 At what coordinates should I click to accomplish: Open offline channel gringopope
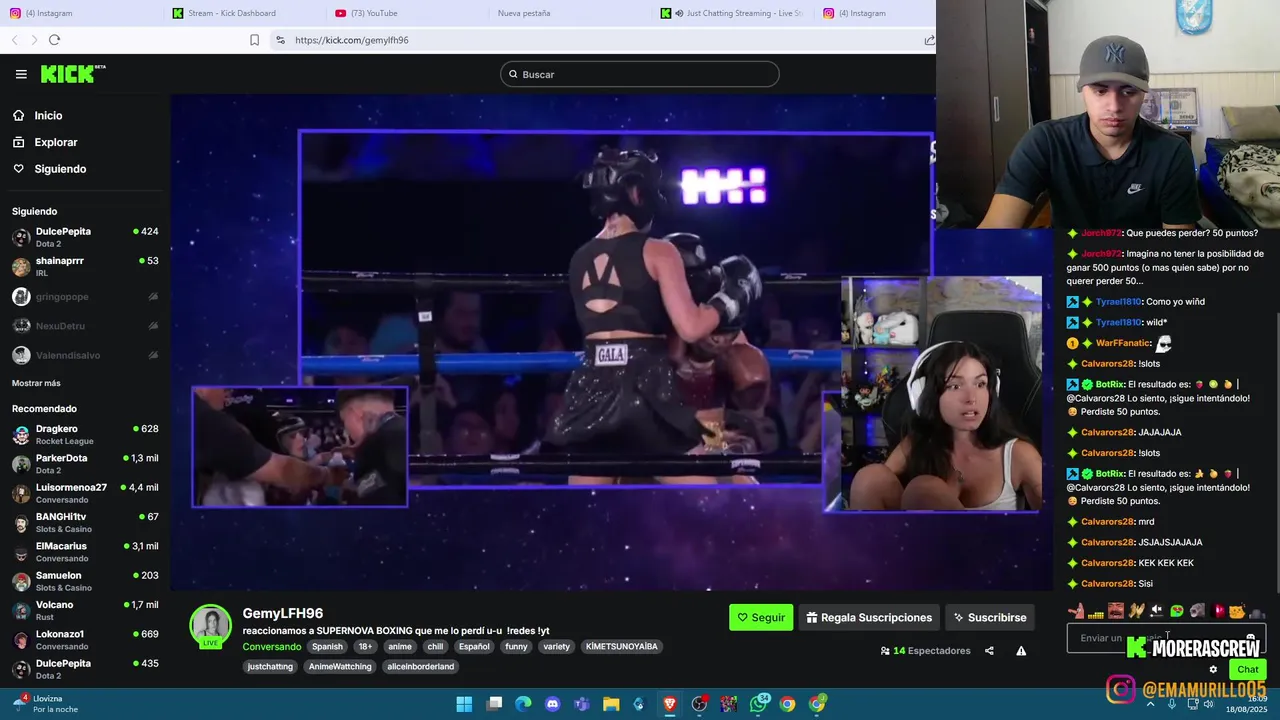[x=85, y=297]
